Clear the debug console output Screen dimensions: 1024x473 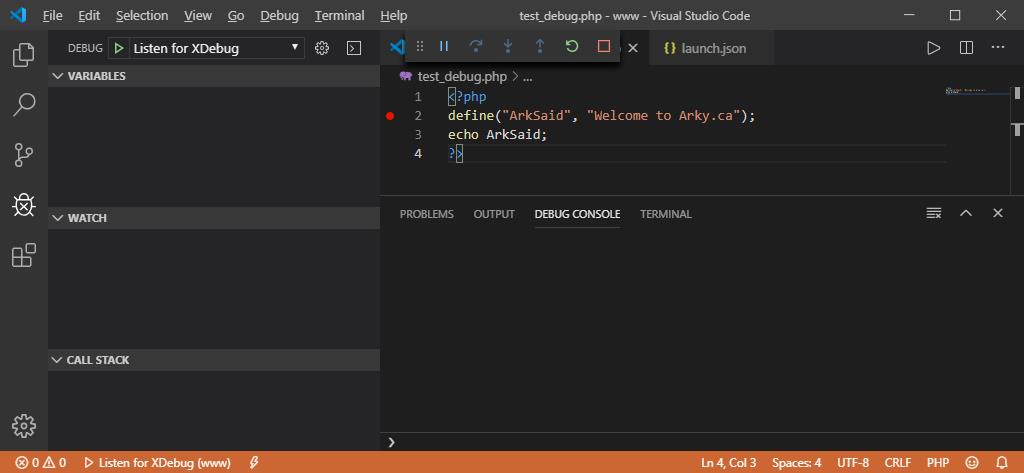click(934, 213)
